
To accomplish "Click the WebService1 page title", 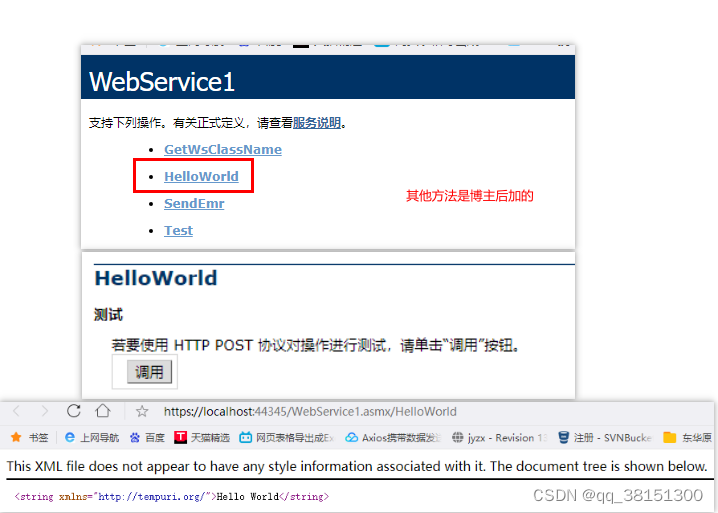I will pyautogui.click(x=162, y=82).
